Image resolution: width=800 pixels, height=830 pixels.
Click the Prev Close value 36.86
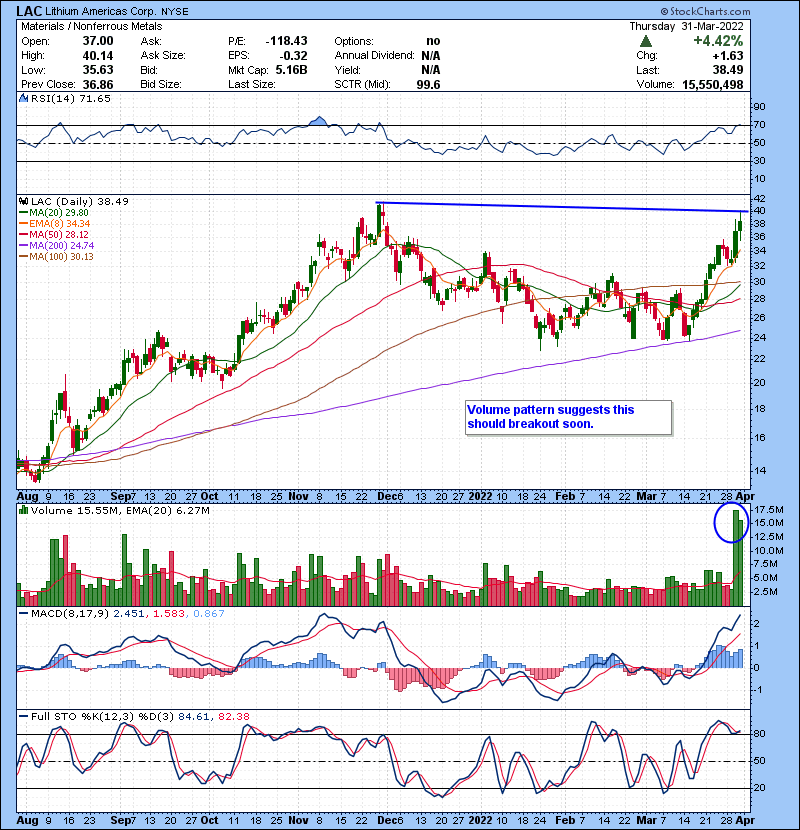(x=98, y=84)
